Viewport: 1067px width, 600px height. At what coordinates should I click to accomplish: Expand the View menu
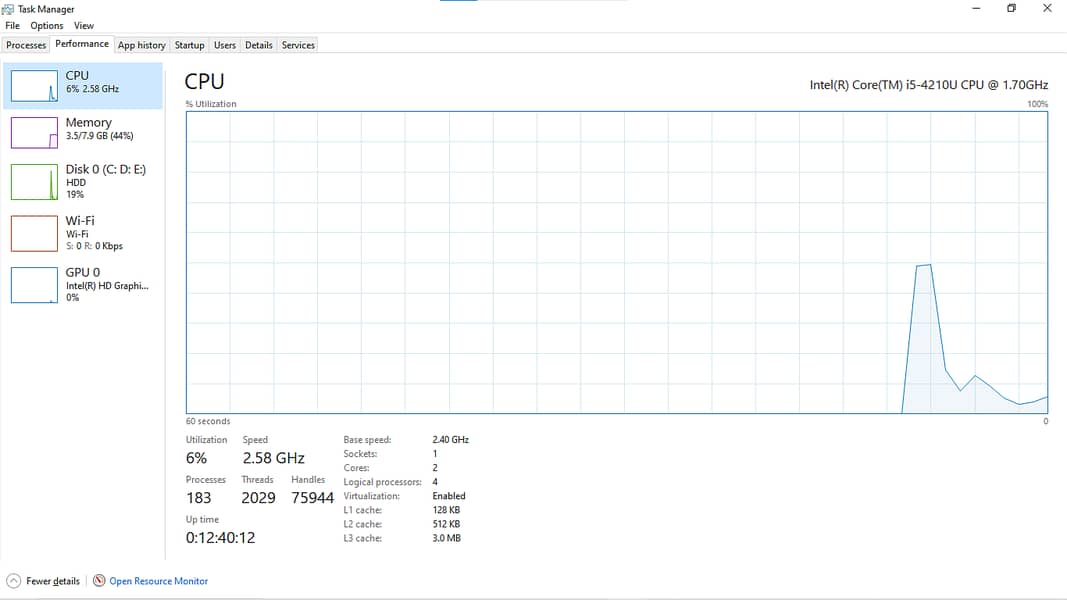click(84, 26)
